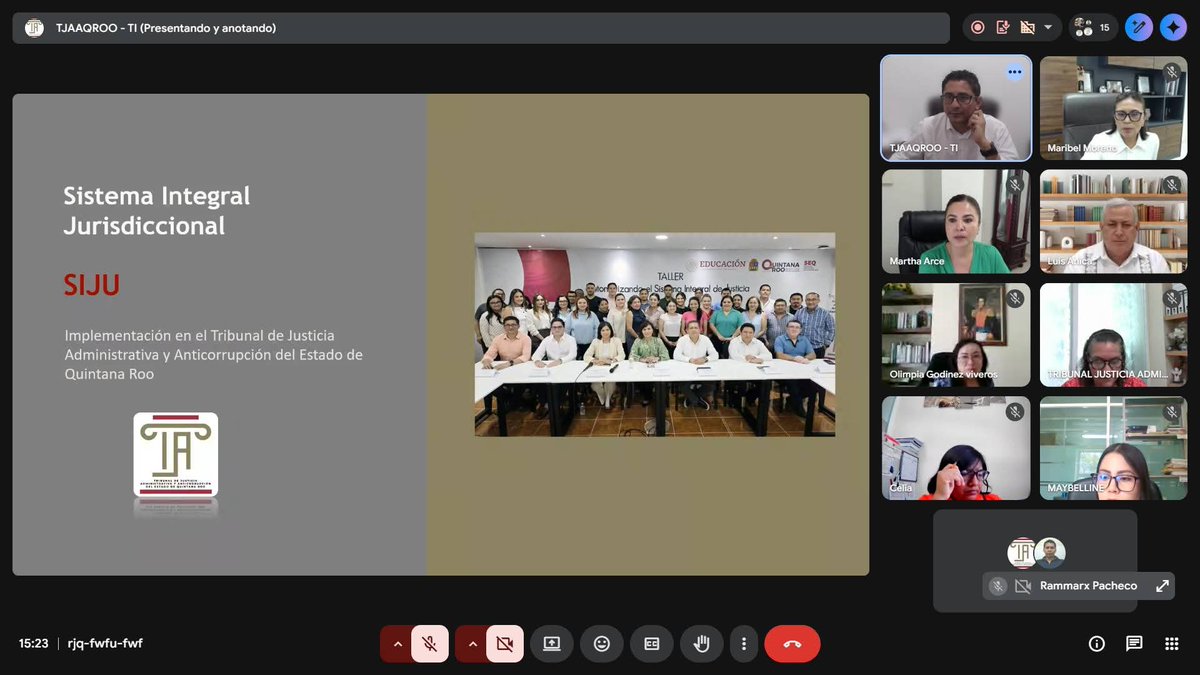Click muted mic icon on Martha Arce tile
Viewport: 1200px width, 675px height.
1015,185
